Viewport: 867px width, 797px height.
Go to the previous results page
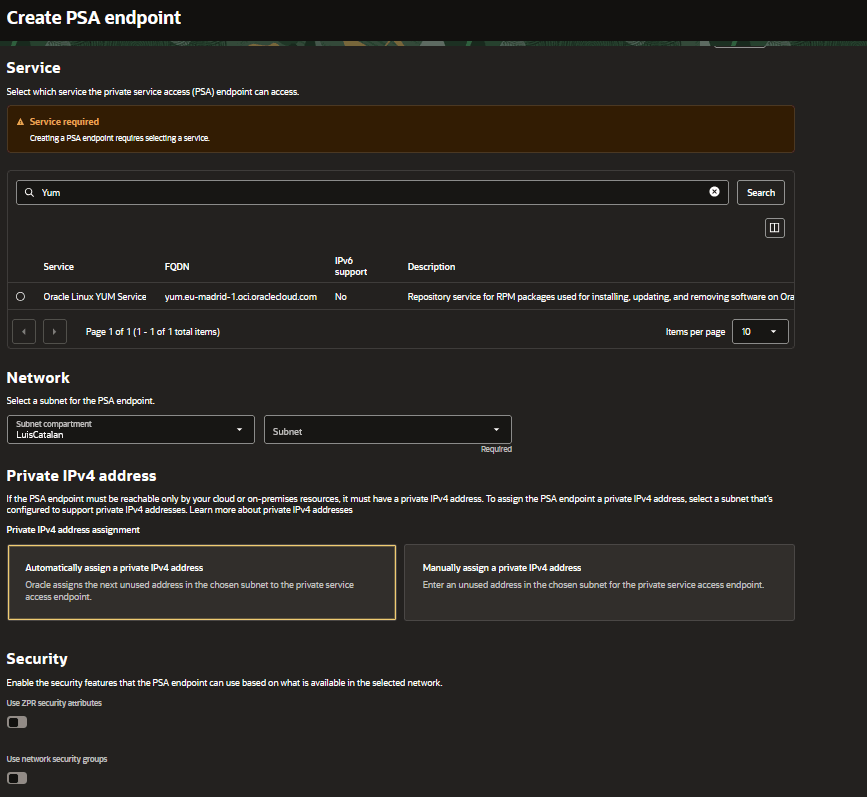(23, 331)
